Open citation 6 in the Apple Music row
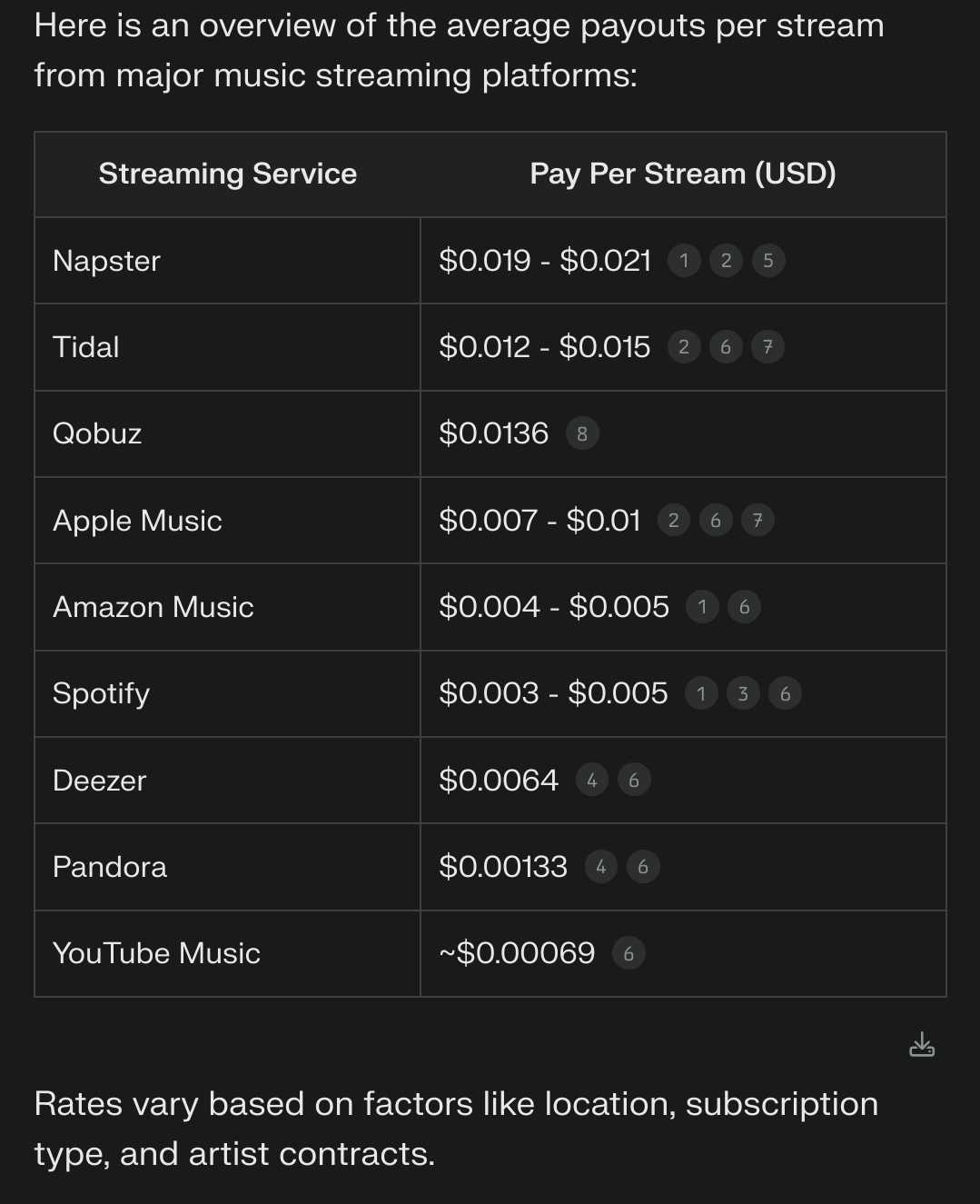The width and height of the screenshot is (980, 1204). click(716, 521)
